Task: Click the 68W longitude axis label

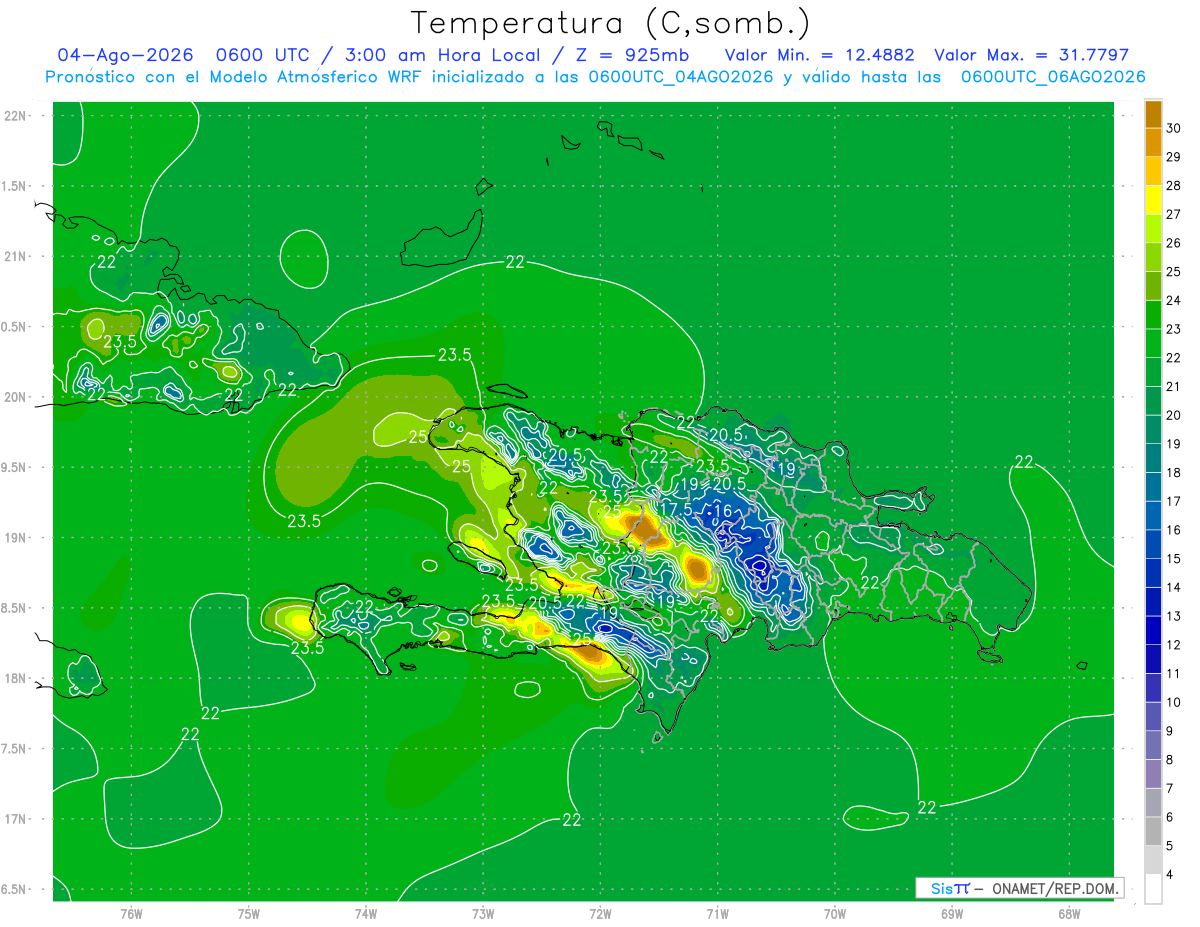Action: [1068, 913]
